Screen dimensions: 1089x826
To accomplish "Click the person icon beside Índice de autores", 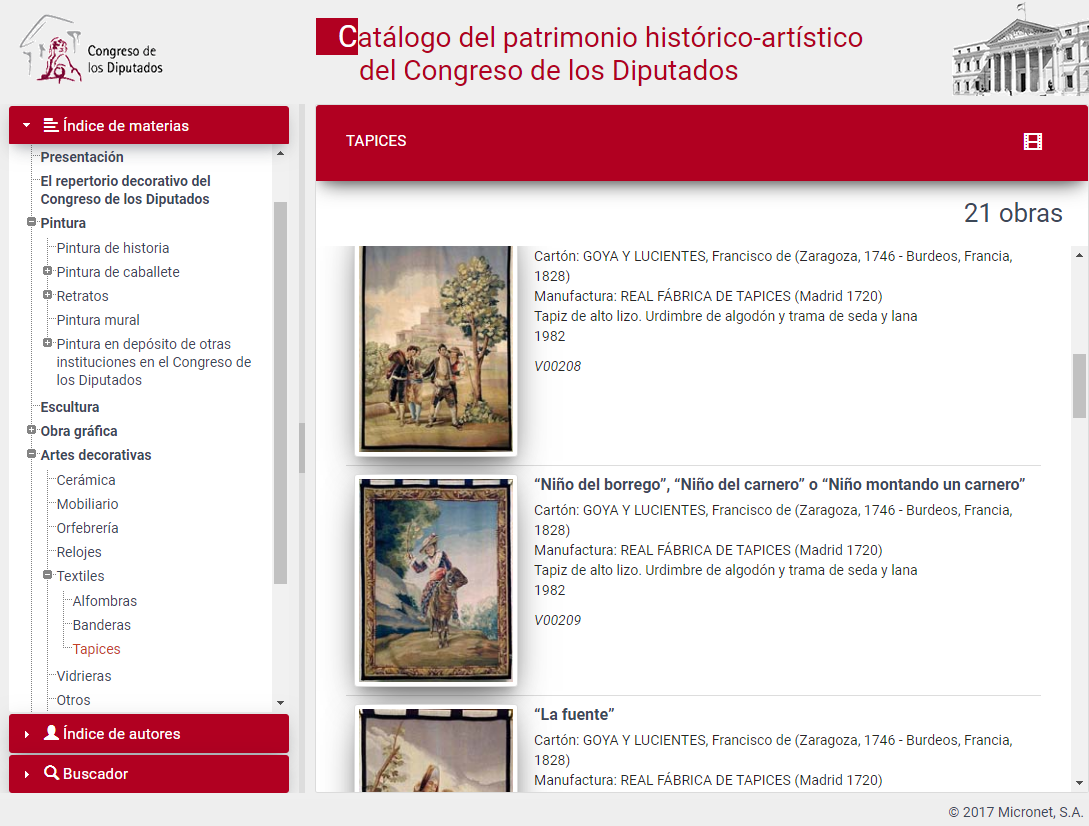I will click(x=51, y=733).
